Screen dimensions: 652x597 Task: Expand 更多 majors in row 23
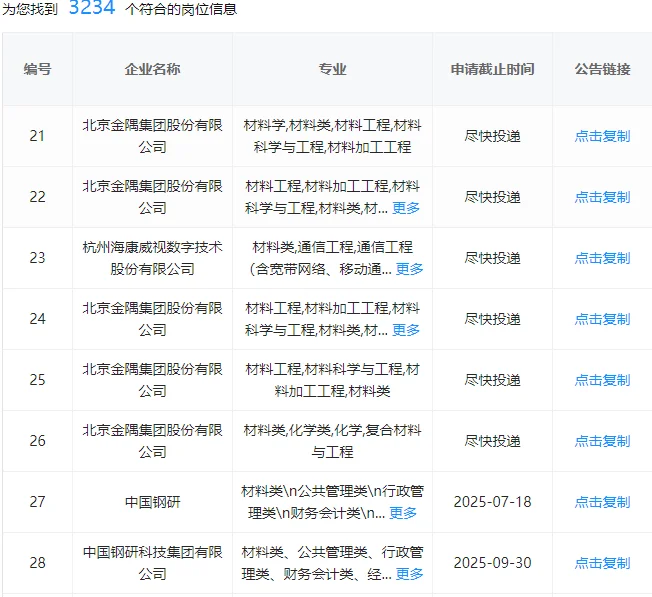point(409,269)
